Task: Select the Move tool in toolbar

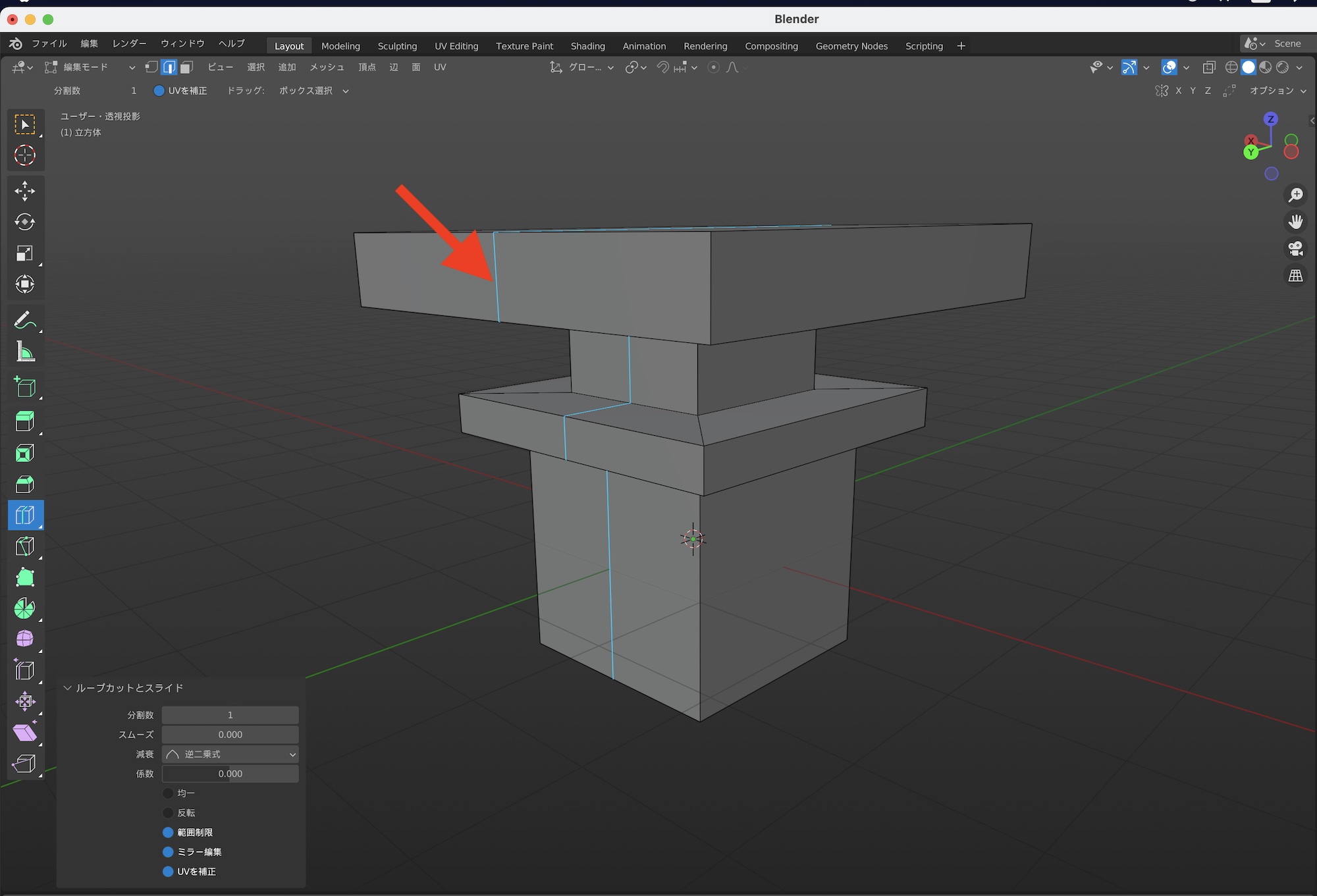Action: click(x=25, y=191)
